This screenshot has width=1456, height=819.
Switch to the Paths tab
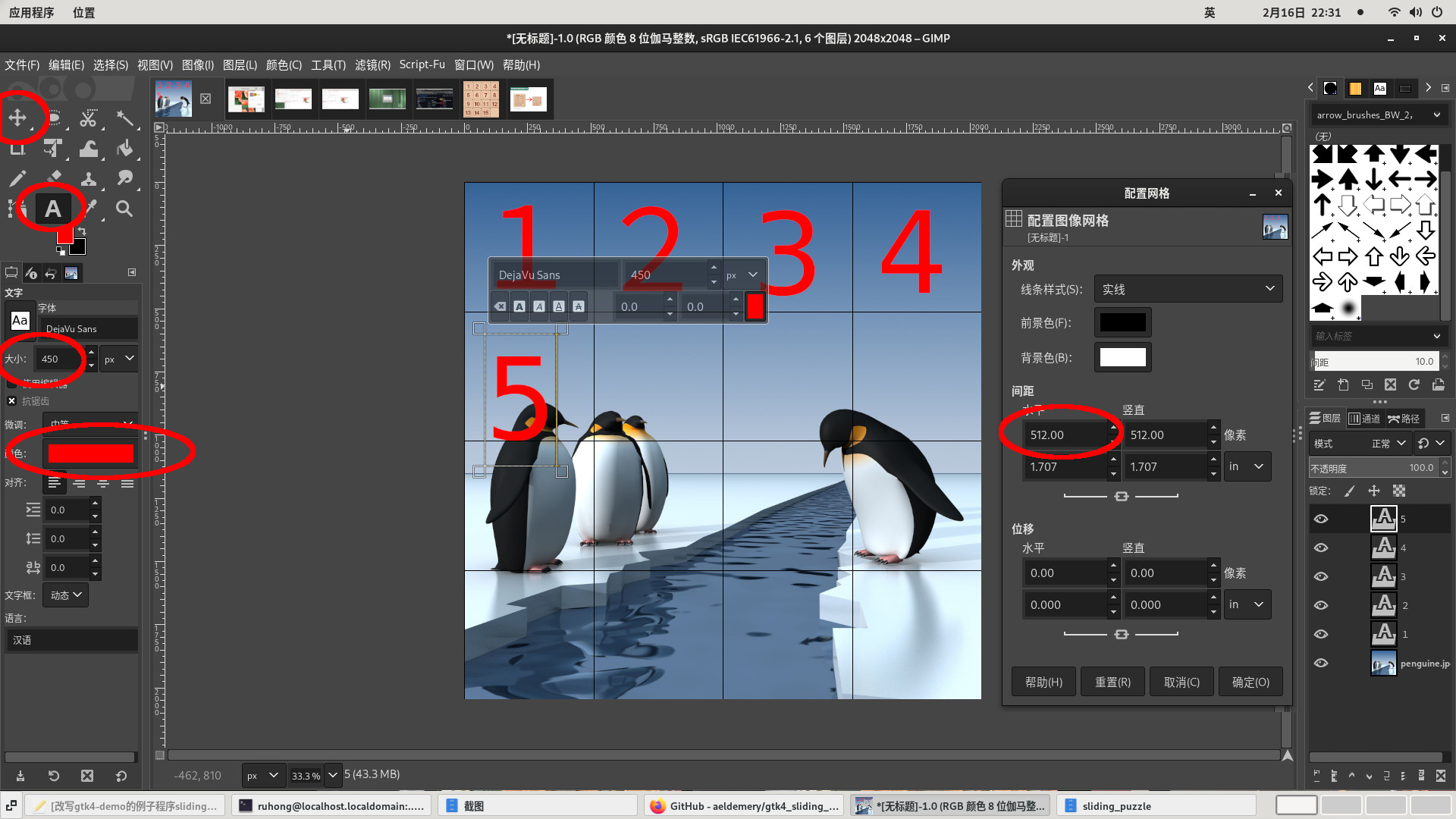click(1404, 419)
